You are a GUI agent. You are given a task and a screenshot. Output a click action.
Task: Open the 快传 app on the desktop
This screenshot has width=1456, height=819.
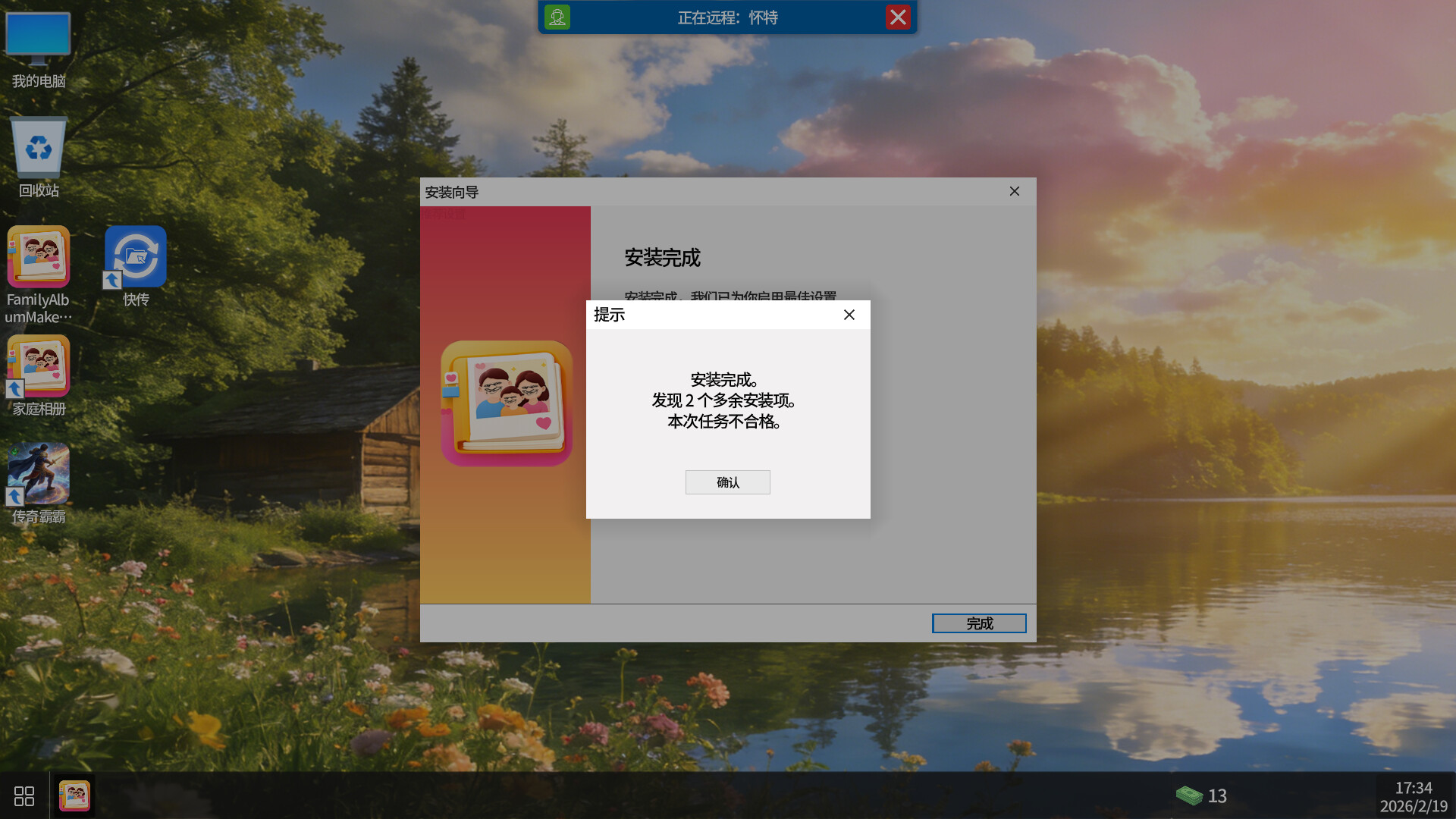pyautogui.click(x=134, y=256)
